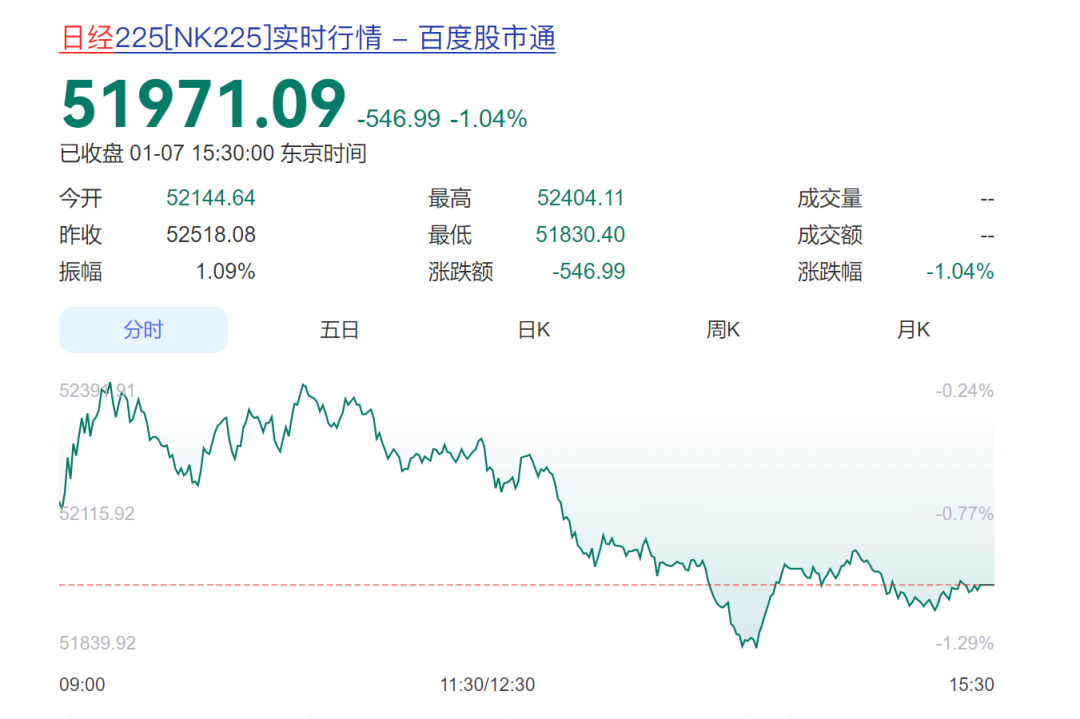
Task: Select the active 分时 tab
Action: click(142, 328)
